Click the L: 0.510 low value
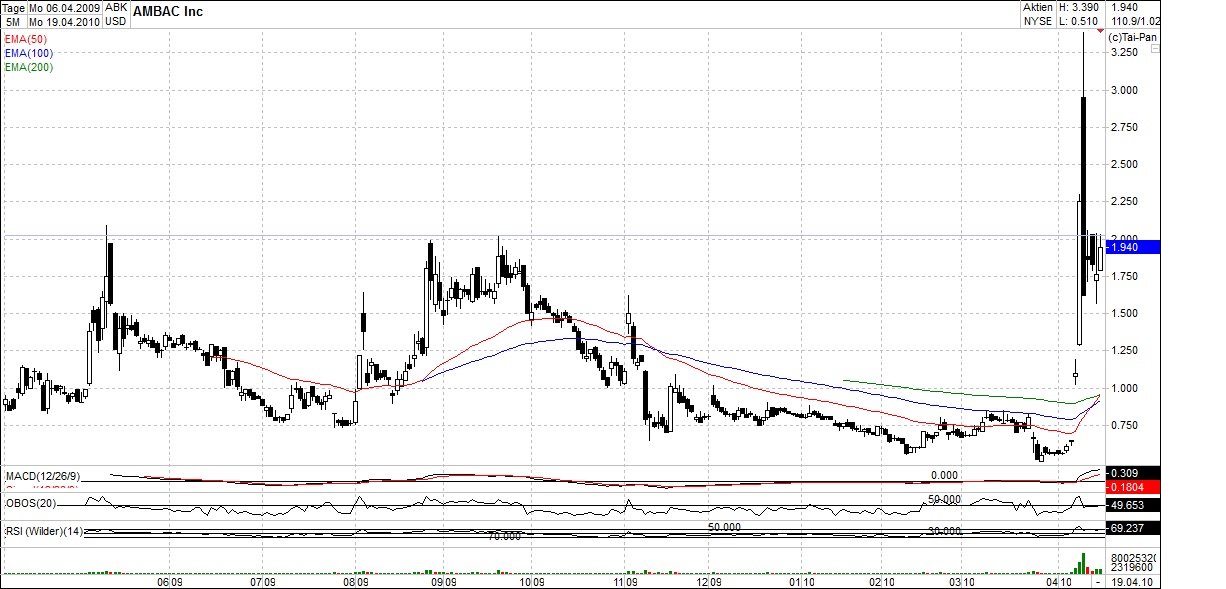This screenshot has width=1226, height=589. [1081, 20]
